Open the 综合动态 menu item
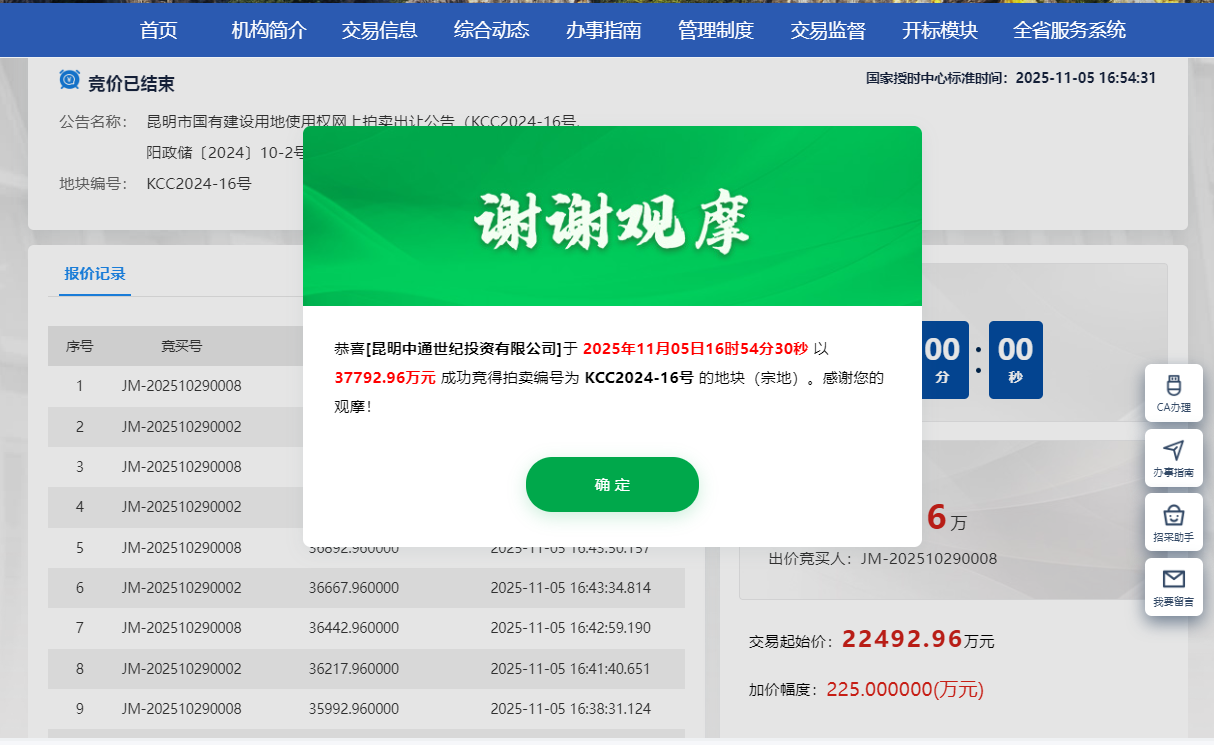 [492, 30]
